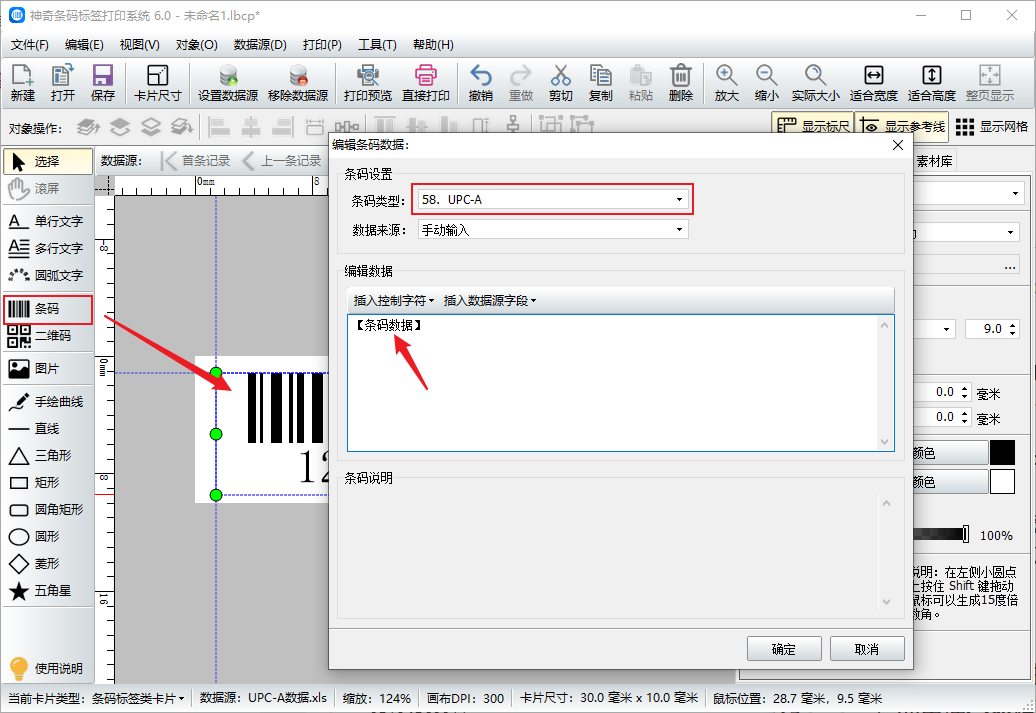
Task: Click the black color swatch
Action: (x=1002, y=453)
